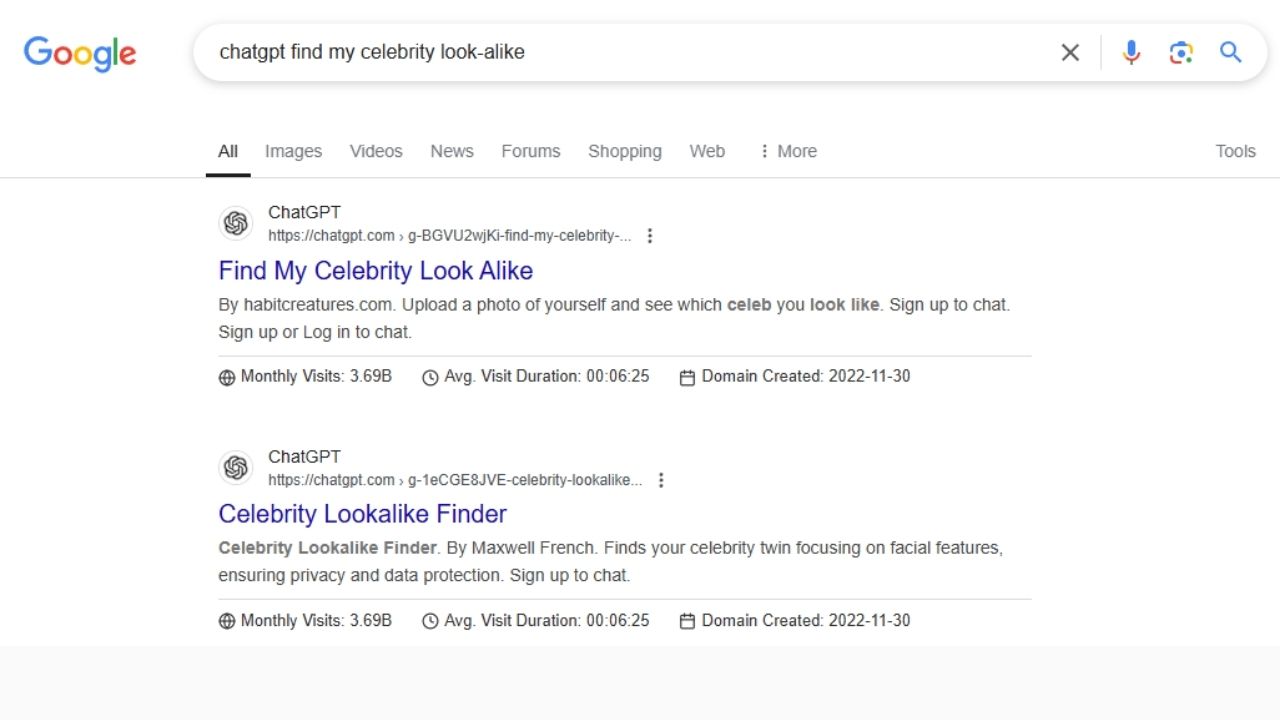Viewport: 1280px width, 720px height.
Task: Click ChatGPT site name above second result
Action: pos(304,456)
